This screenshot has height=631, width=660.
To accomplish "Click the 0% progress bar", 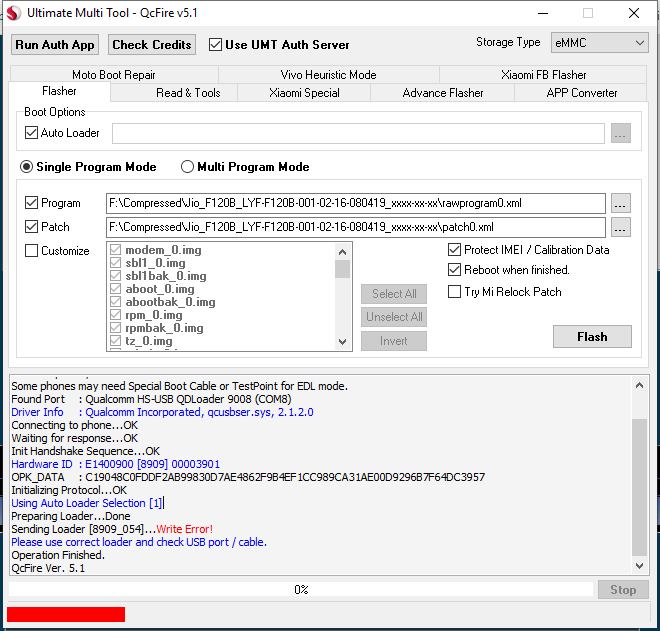I will click(x=301, y=589).
